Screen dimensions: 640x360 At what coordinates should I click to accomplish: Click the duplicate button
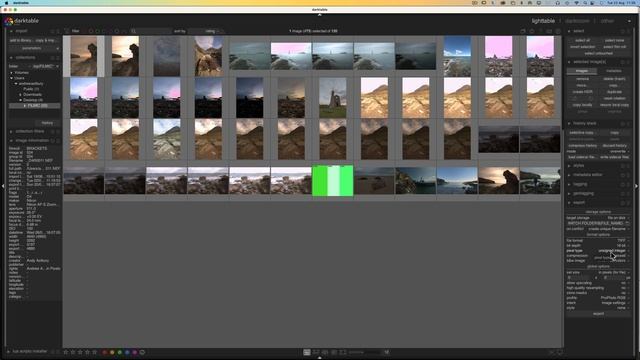pos(614,92)
